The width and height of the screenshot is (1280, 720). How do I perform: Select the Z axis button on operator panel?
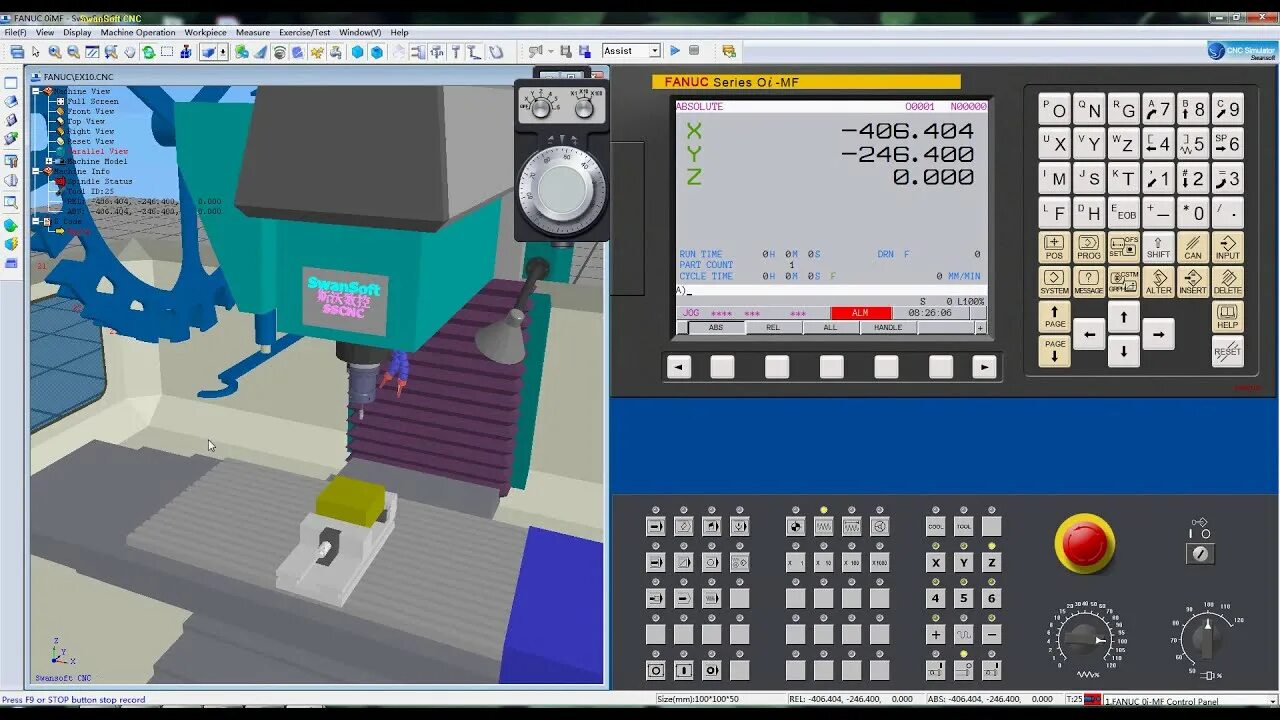[992, 563]
